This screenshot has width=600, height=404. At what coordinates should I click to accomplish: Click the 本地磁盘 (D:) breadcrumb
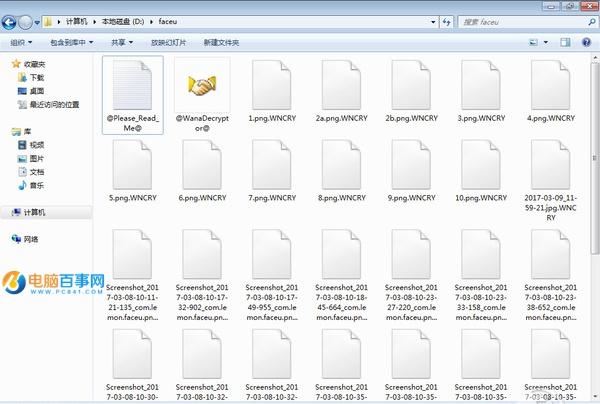(x=124, y=20)
